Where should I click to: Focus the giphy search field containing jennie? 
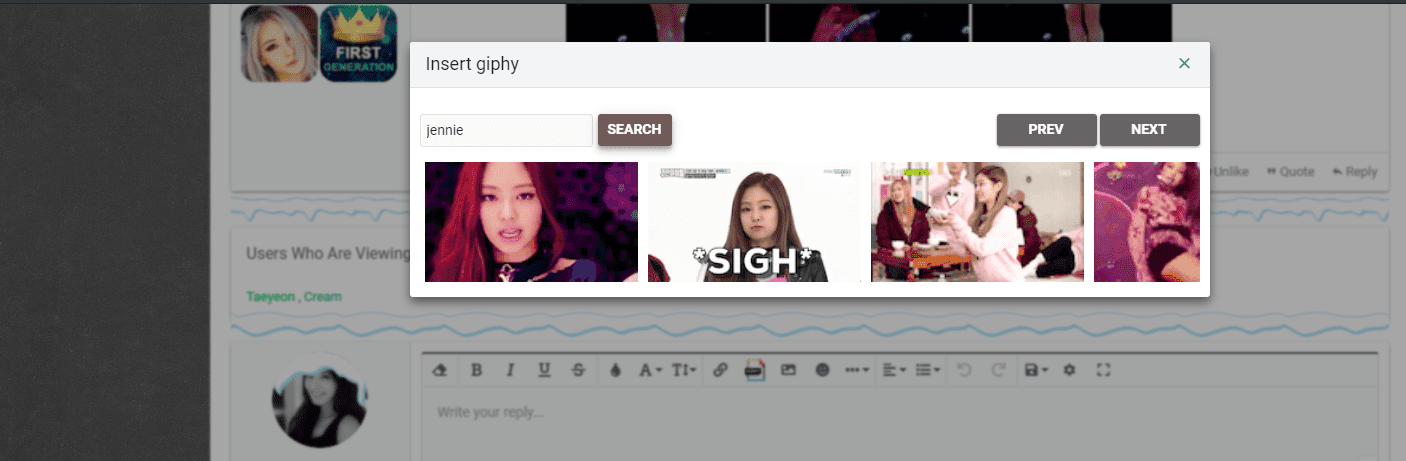(506, 130)
